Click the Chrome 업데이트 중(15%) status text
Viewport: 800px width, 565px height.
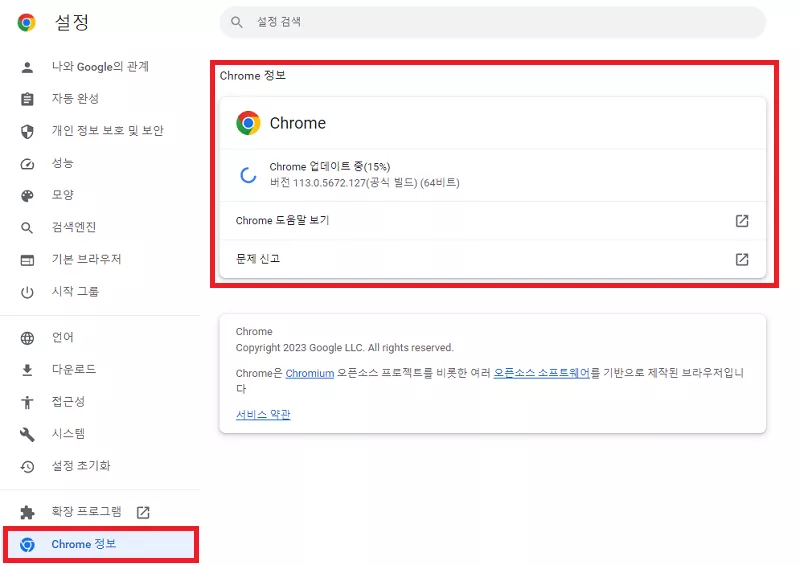coord(330,167)
